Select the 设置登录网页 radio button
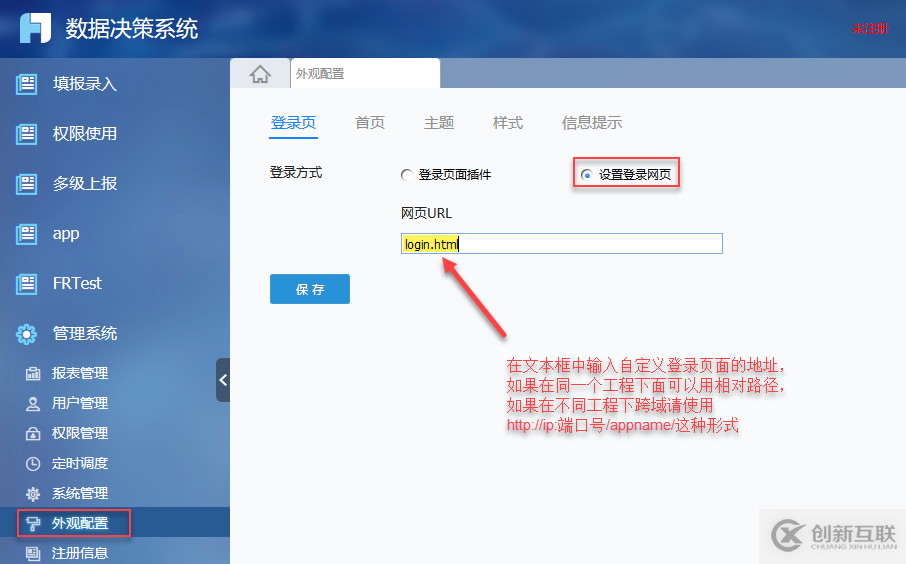The height and width of the screenshot is (564, 906). tap(586, 175)
